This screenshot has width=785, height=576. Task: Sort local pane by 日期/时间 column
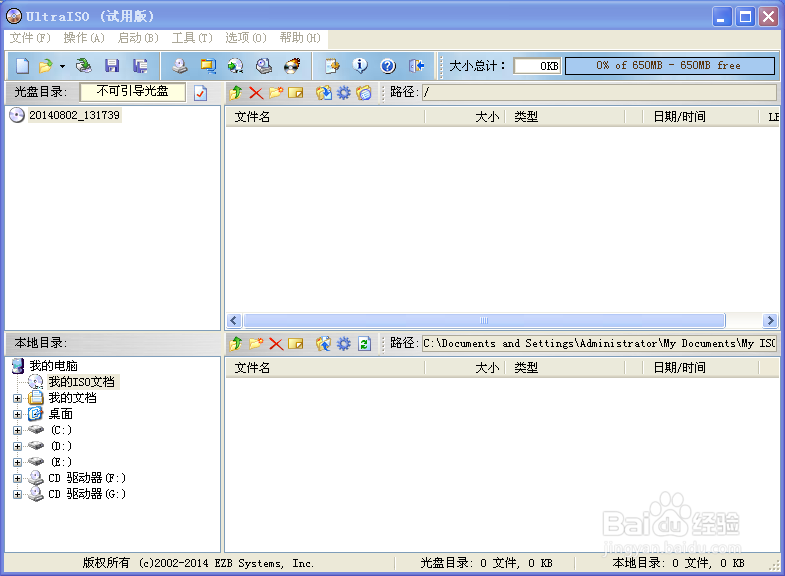pos(700,368)
